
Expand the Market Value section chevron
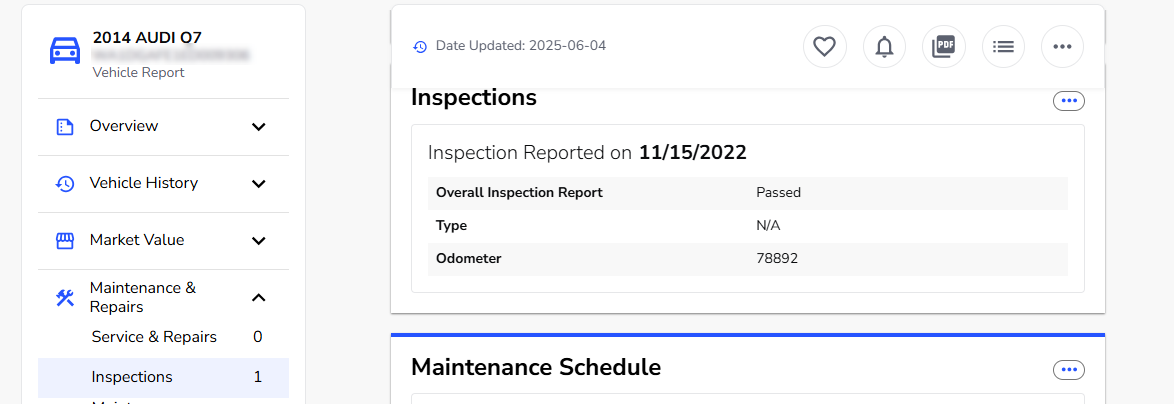pyautogui.click(x=258, y=240)
